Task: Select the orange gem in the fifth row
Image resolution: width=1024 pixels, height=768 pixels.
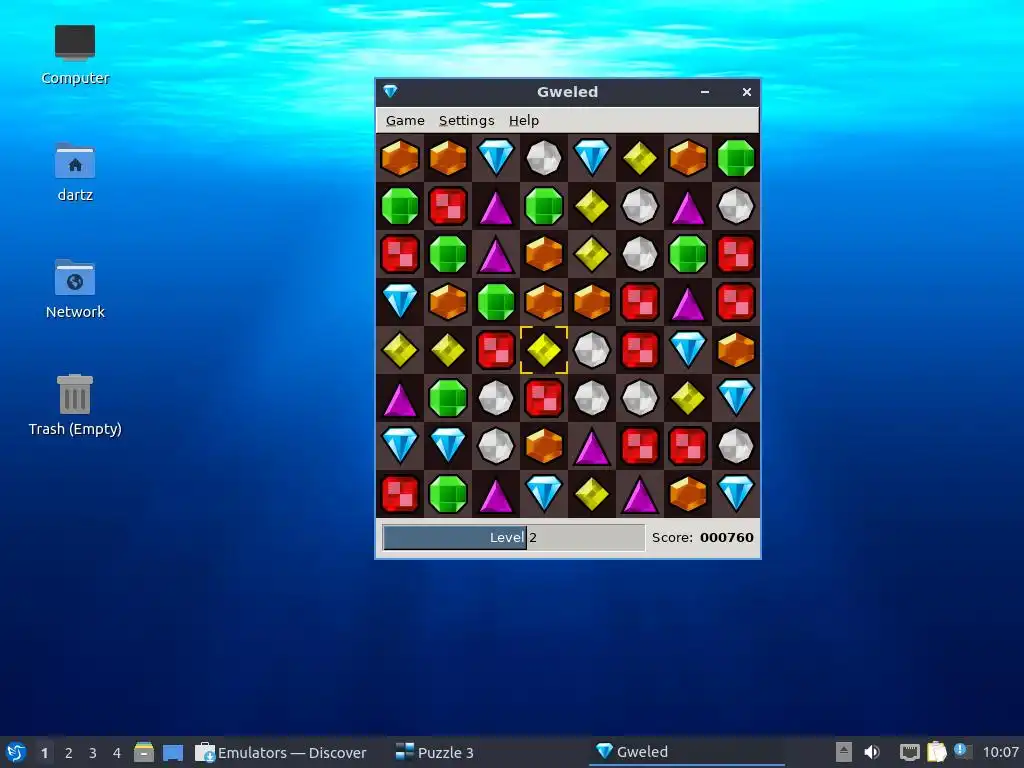Action: pos(736,350)
